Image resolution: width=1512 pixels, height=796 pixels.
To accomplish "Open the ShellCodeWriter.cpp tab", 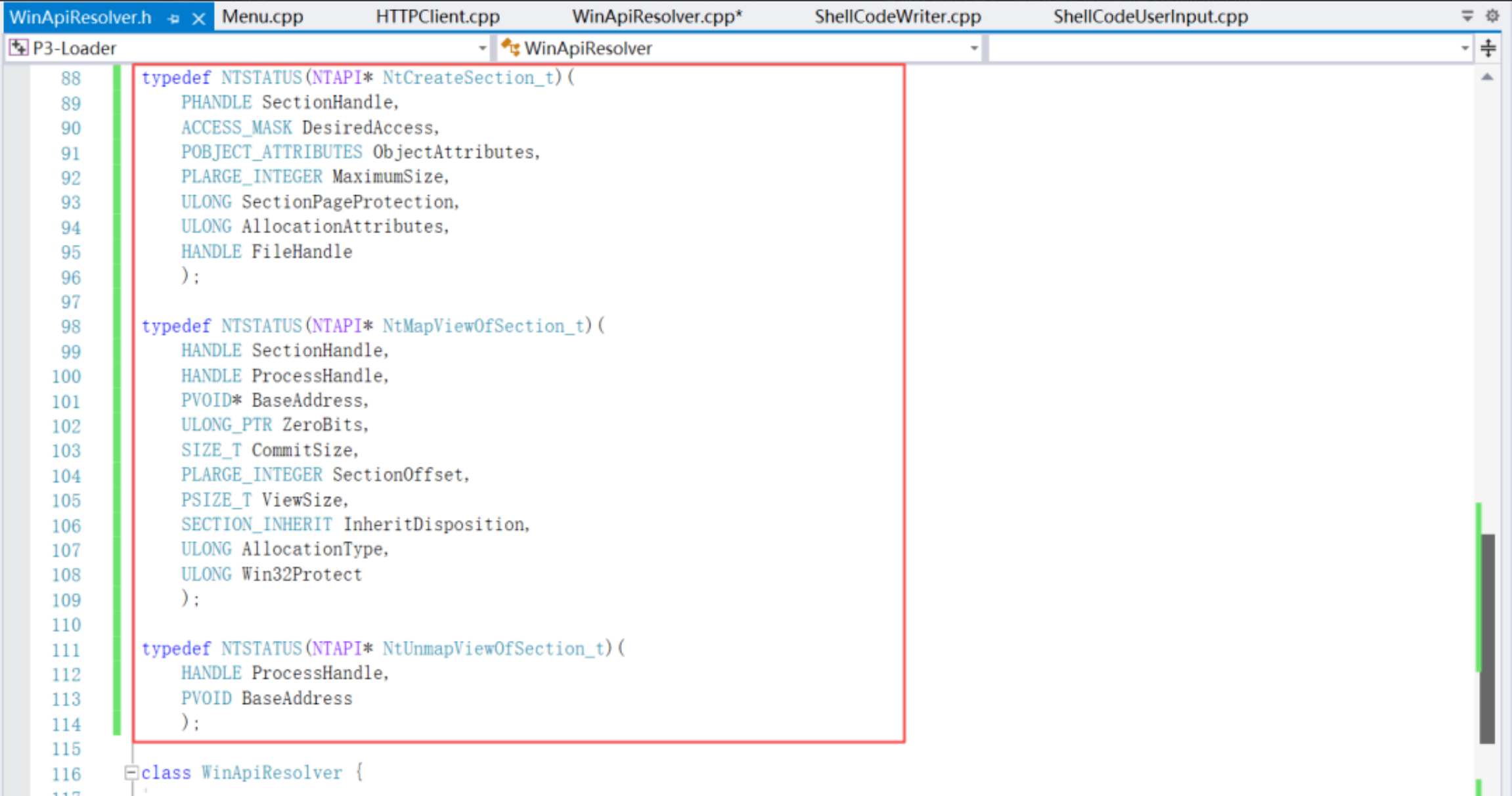I will (898, 16).
